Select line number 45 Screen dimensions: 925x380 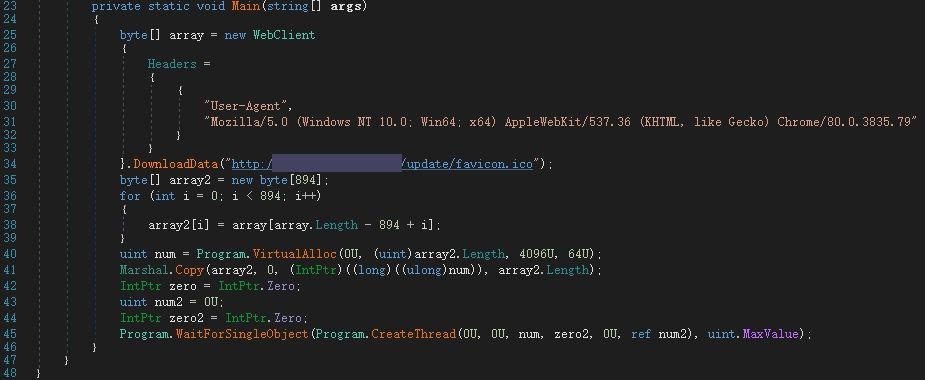point(9,334)
